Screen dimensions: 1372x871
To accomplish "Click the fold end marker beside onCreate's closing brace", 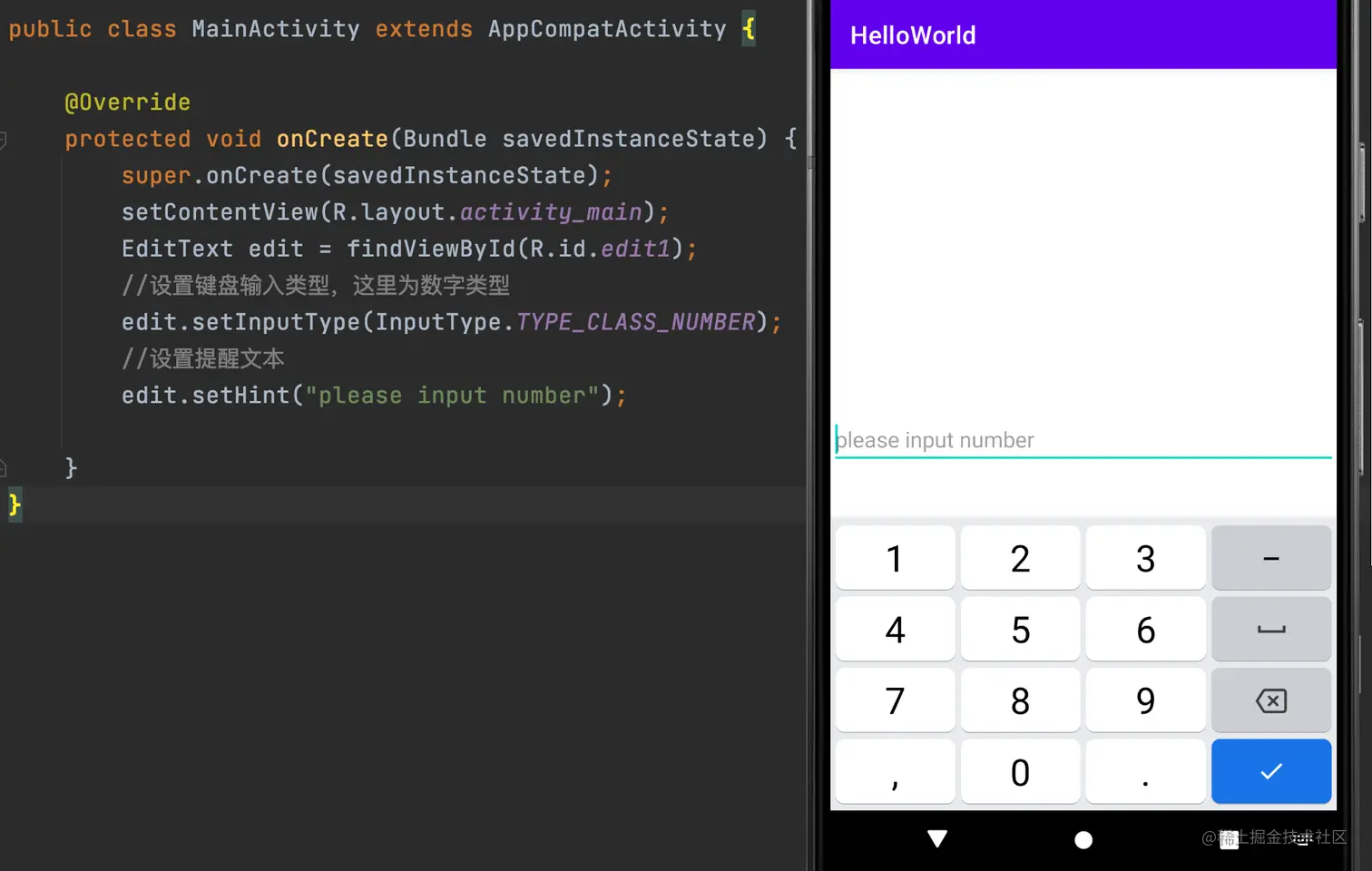I will click(x=3, y=468).
